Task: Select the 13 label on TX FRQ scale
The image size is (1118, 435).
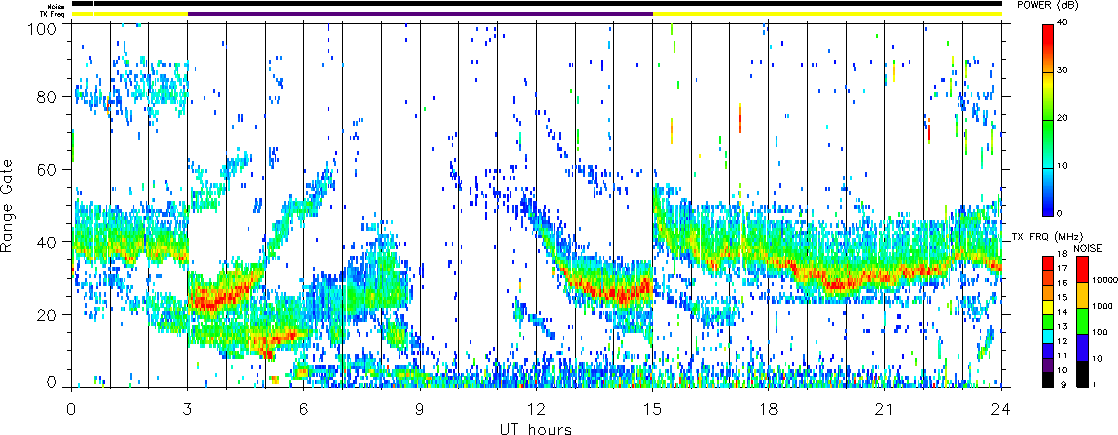Action: pos(1062,327)
